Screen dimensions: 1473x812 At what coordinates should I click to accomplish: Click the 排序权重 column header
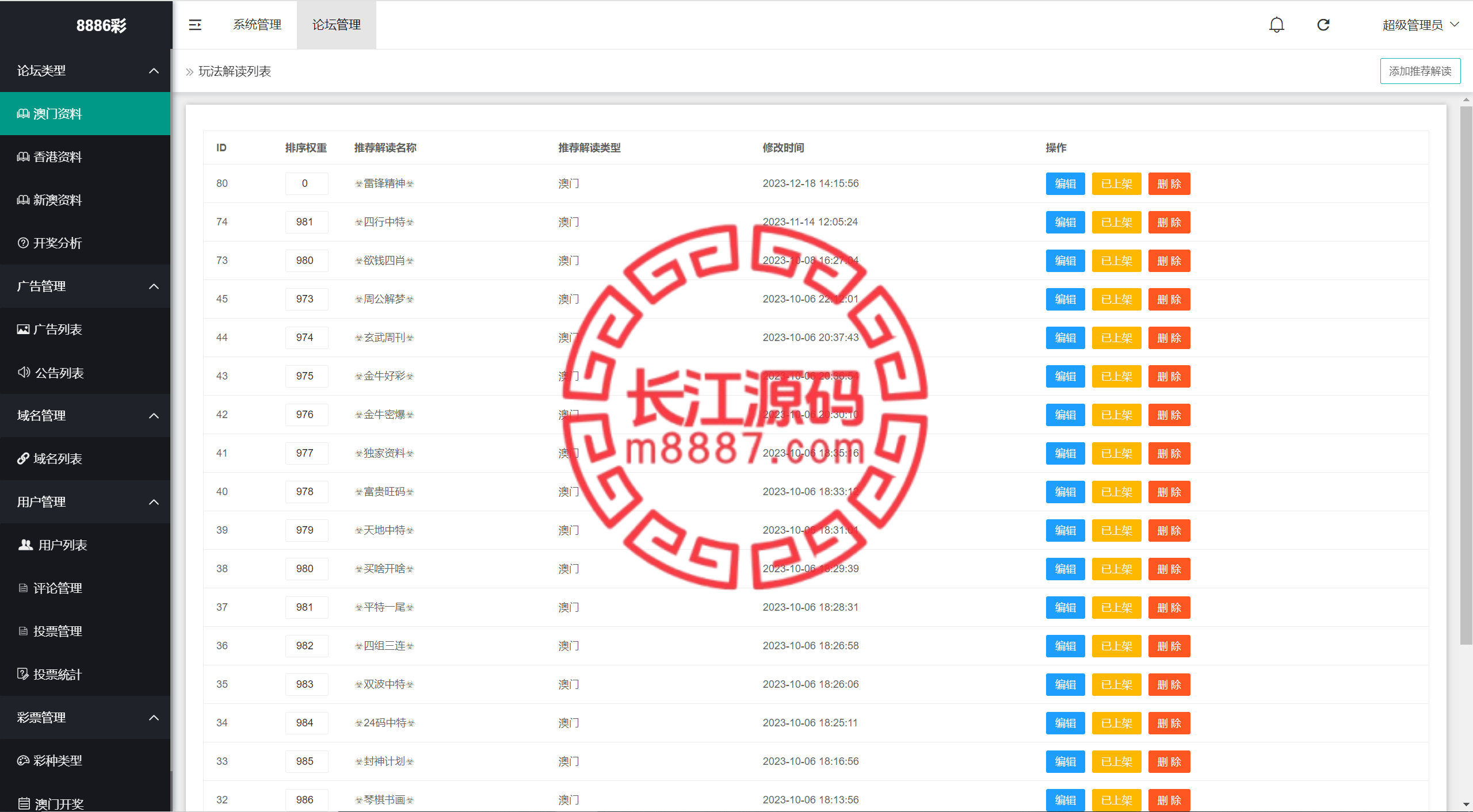coord(306,148)
